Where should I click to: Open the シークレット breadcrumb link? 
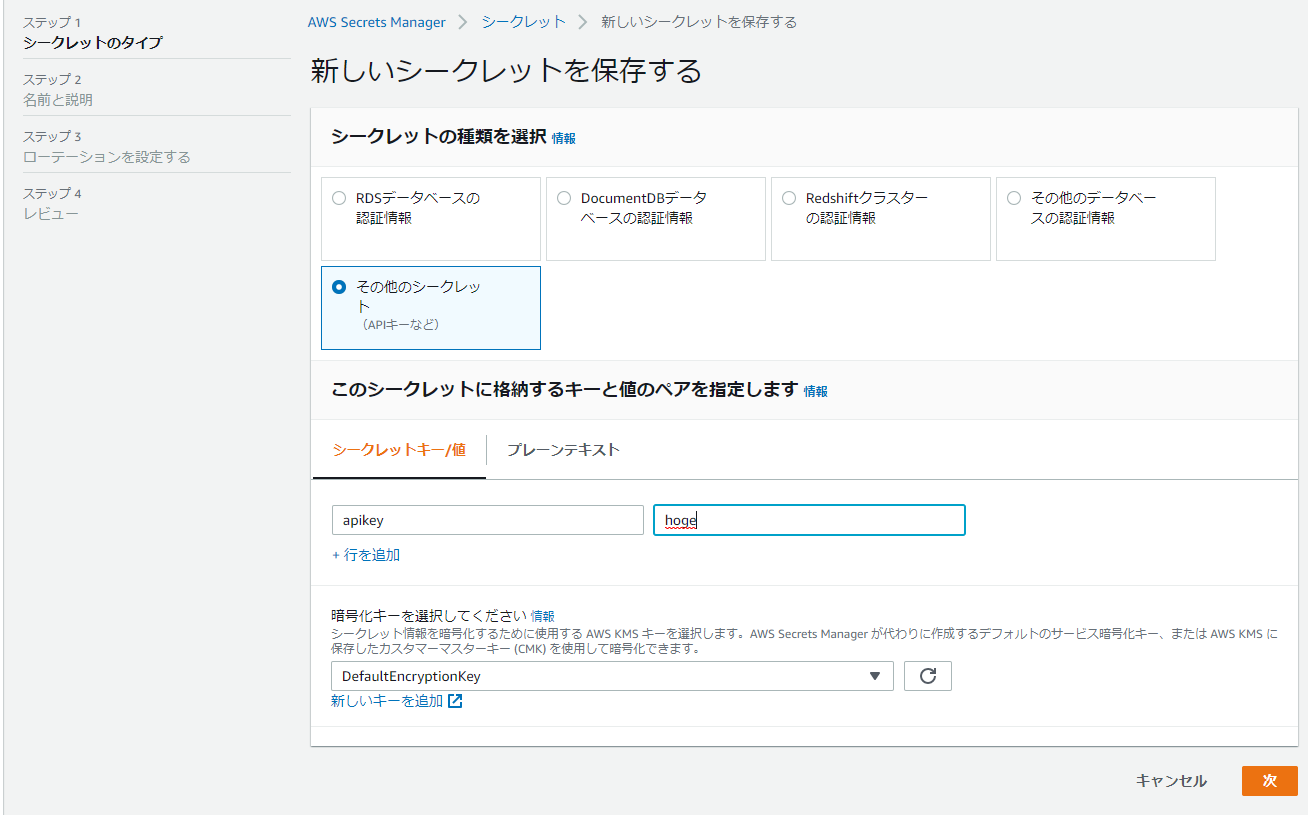[523, 21]
